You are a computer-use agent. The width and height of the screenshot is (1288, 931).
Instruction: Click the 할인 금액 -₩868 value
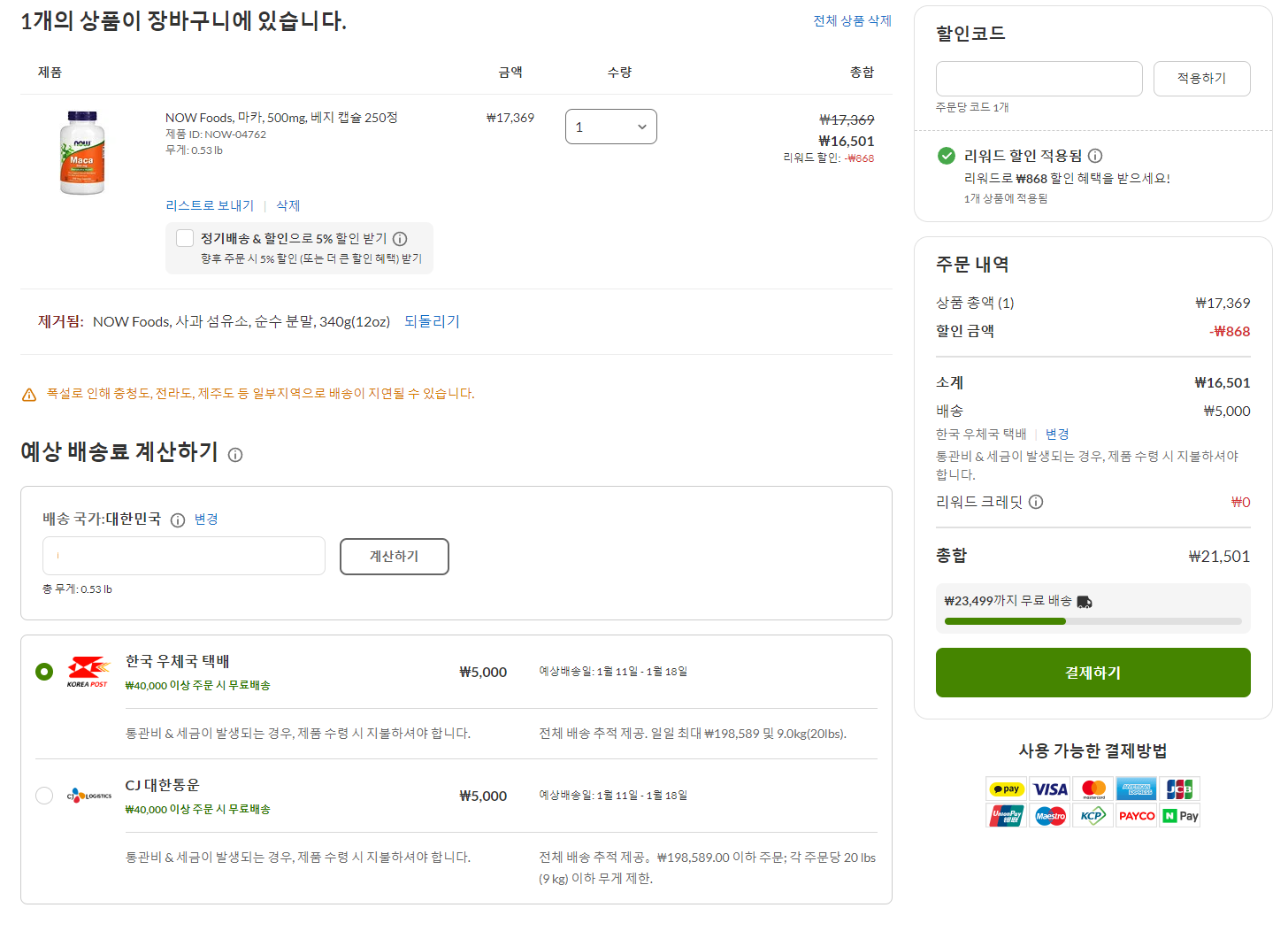click(x=1230, y=332)
